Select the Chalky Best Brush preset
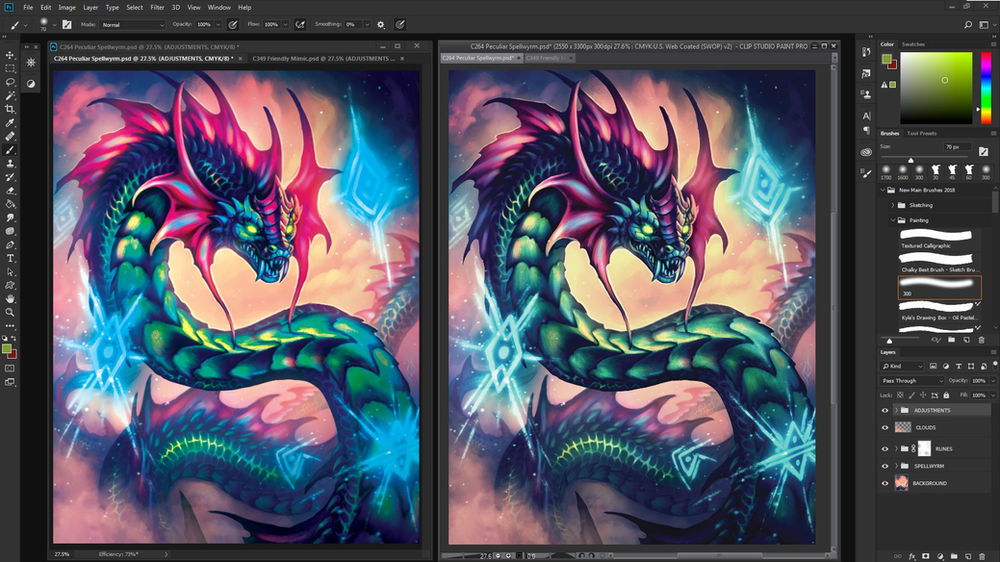 tap(939, 263)
